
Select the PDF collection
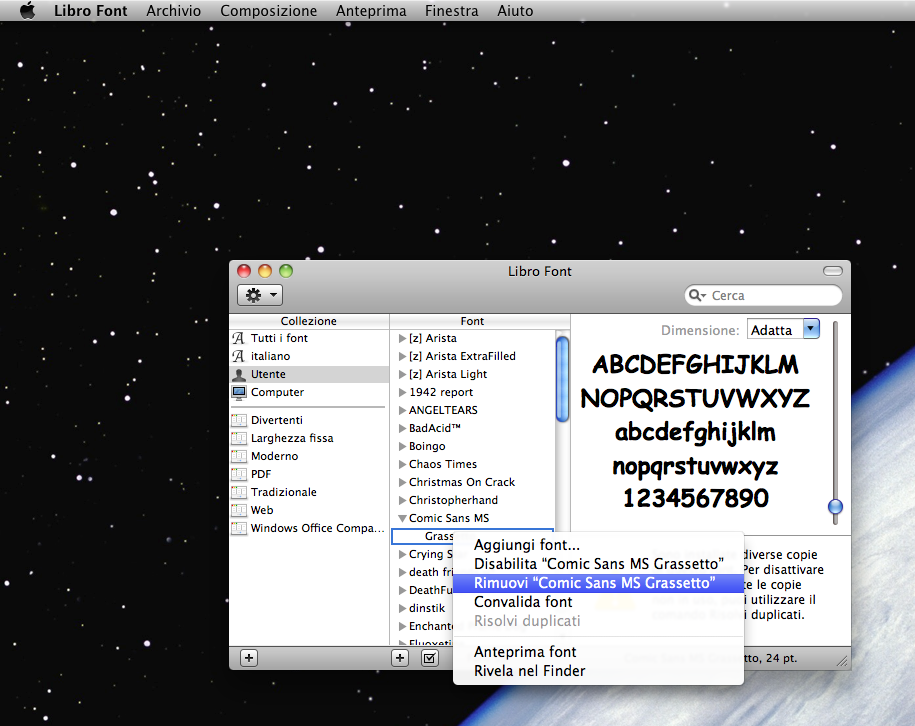click(309, 474)
